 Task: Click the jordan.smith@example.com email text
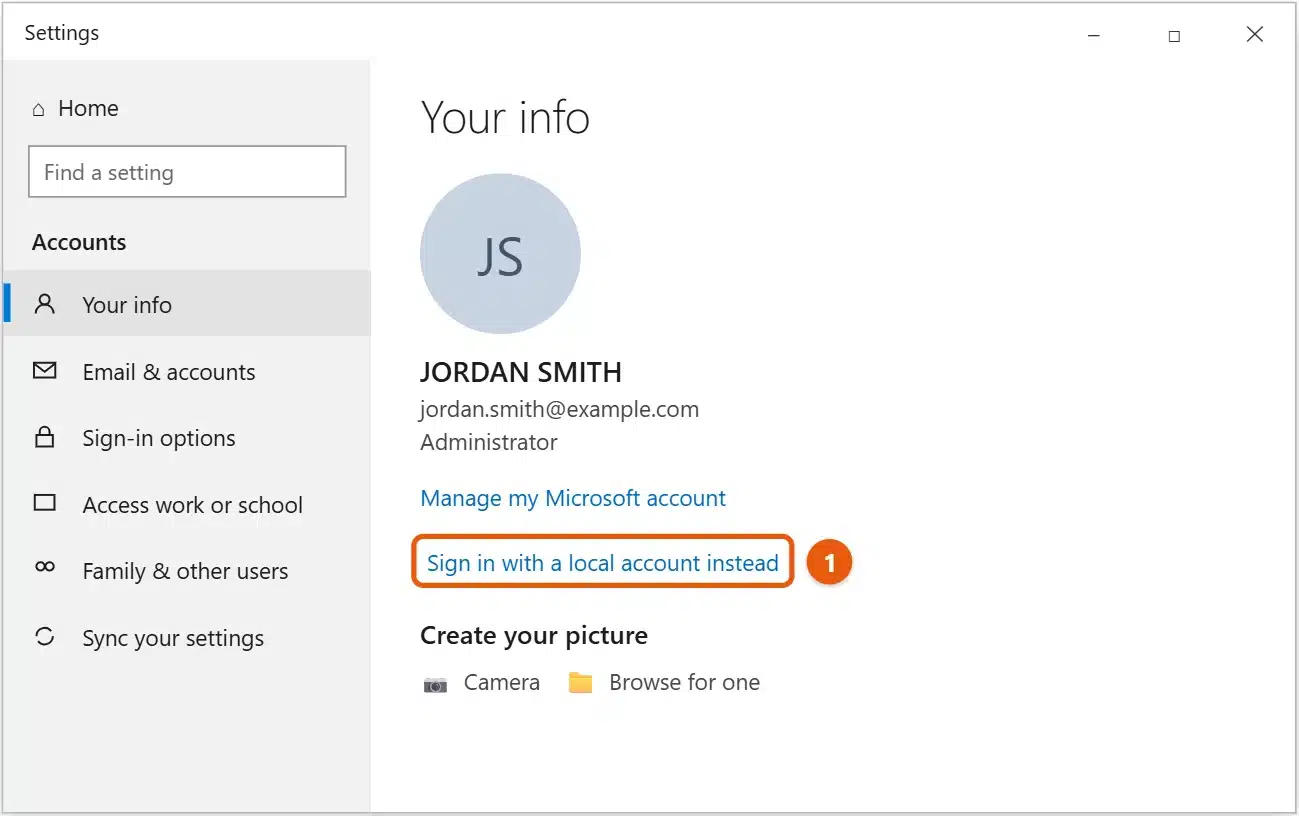(559, 409)
